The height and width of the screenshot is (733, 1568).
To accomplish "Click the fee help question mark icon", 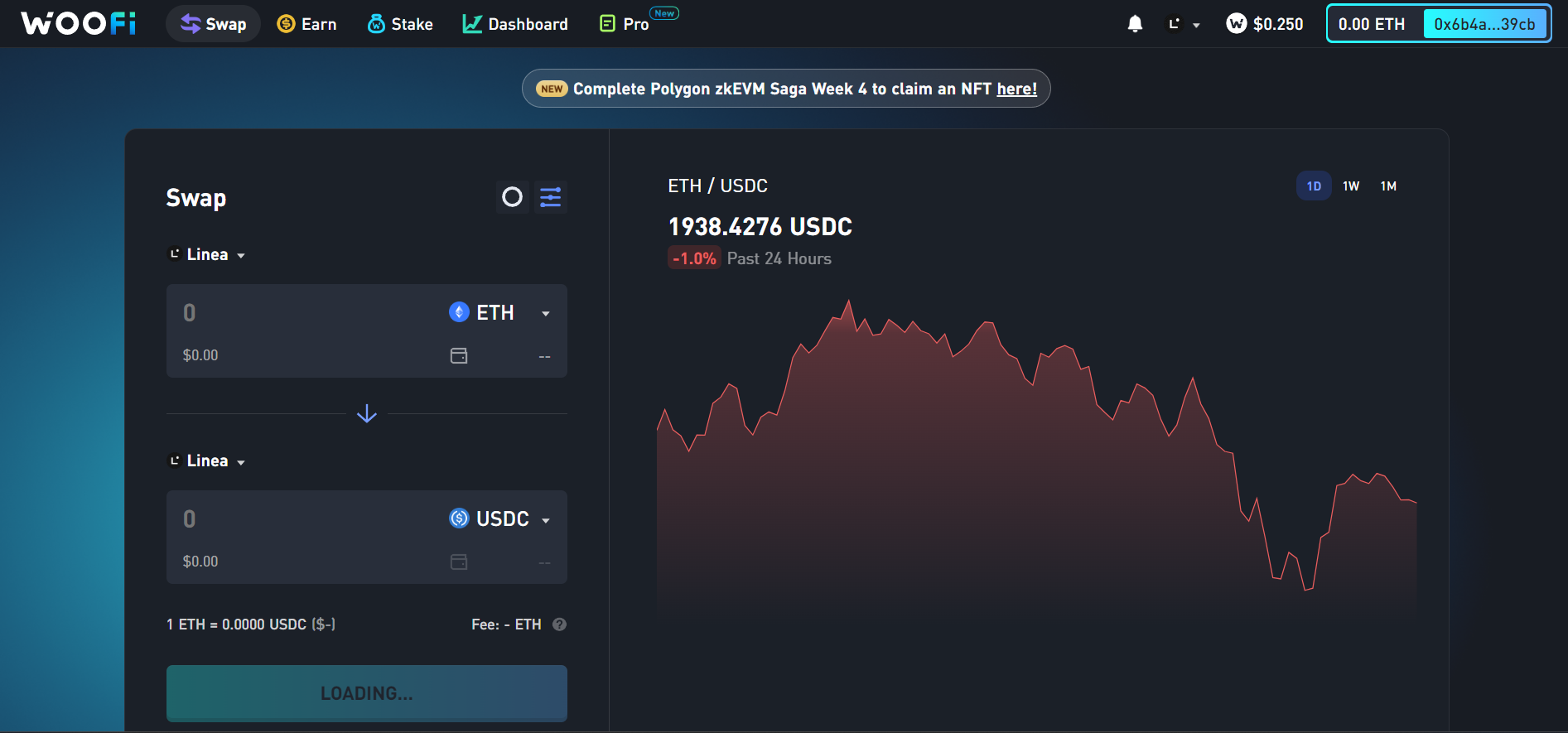I will pos(560,624).
